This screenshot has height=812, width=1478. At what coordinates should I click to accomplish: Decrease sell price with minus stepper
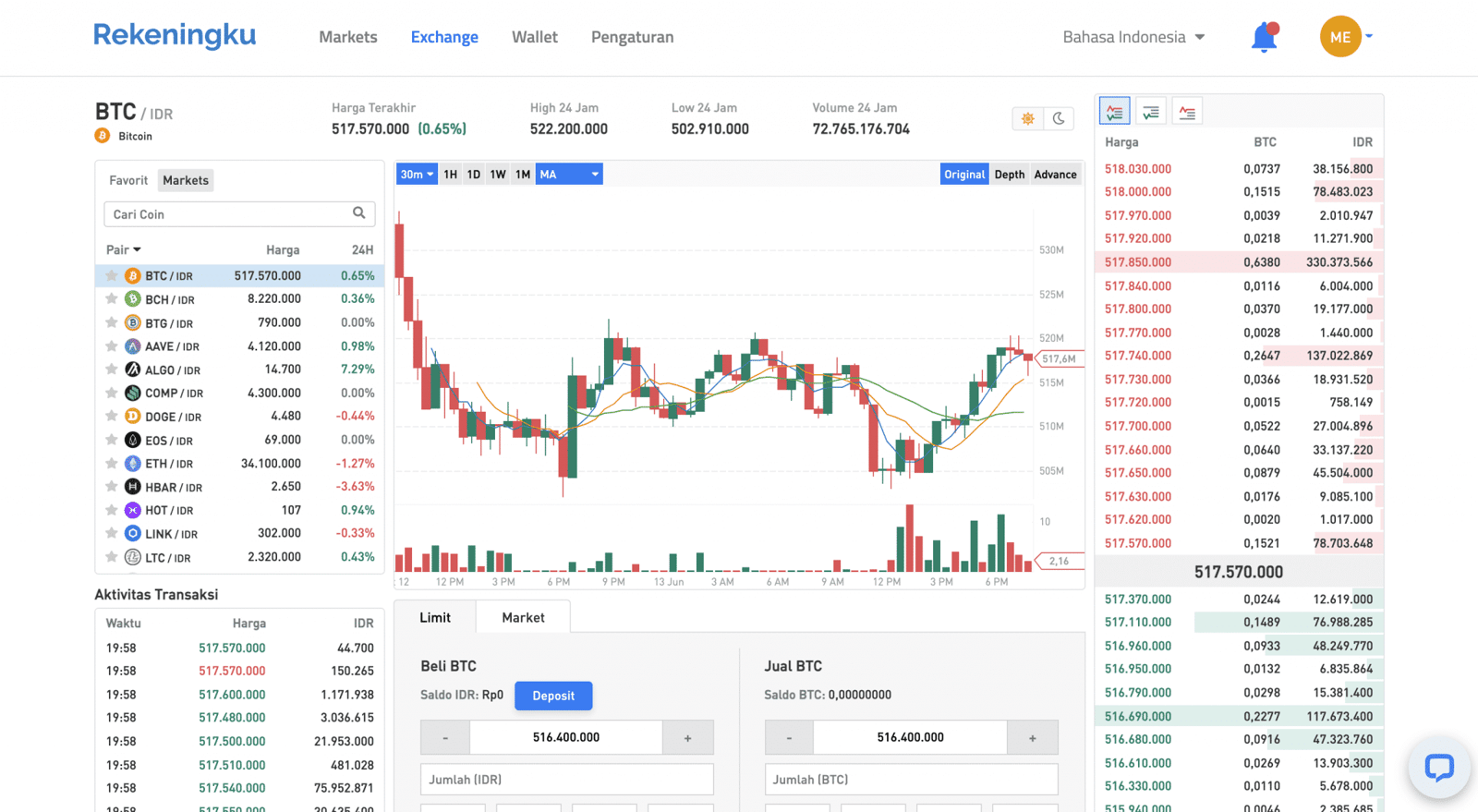[790, 737]
